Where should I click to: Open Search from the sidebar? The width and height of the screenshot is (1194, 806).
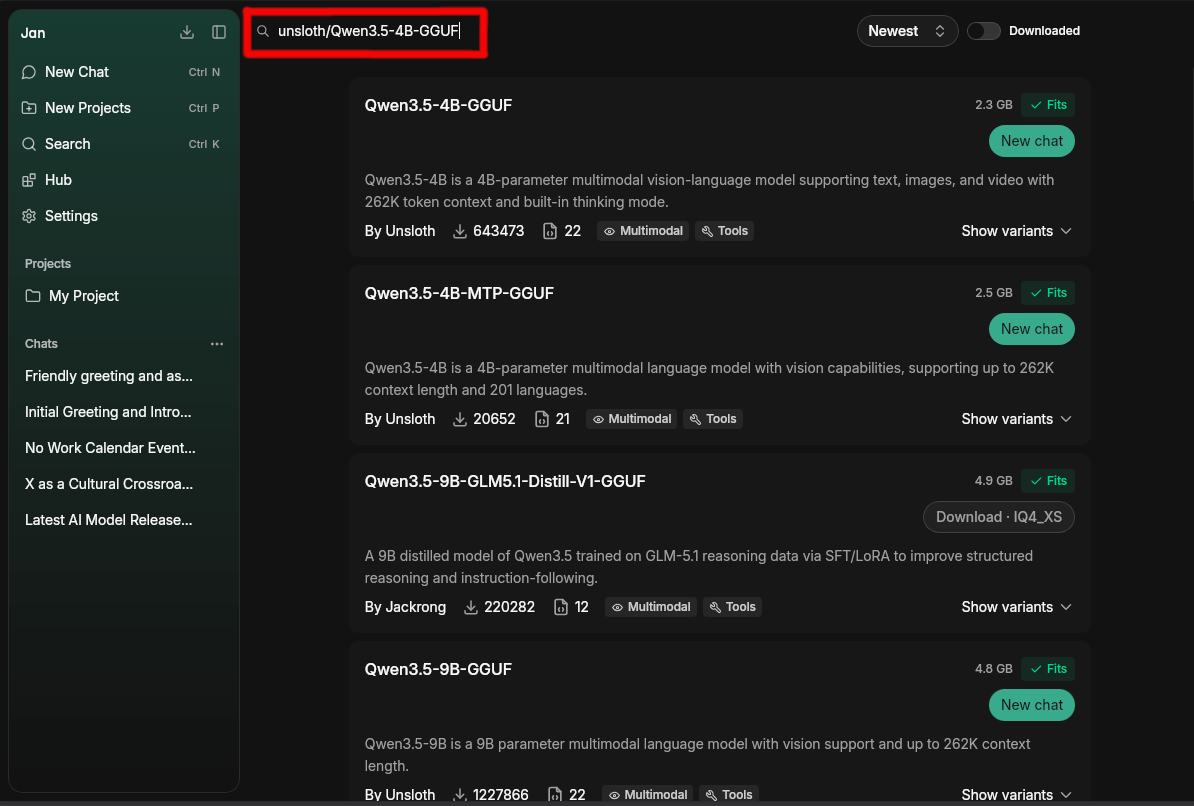point(123,144)
